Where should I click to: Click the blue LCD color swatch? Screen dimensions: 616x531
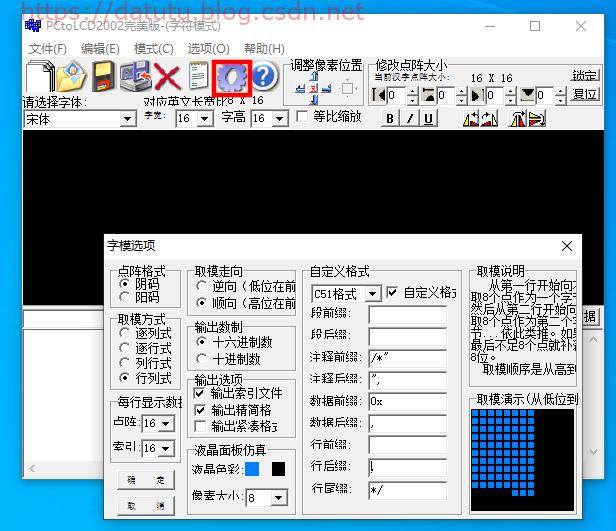point(252,468)
